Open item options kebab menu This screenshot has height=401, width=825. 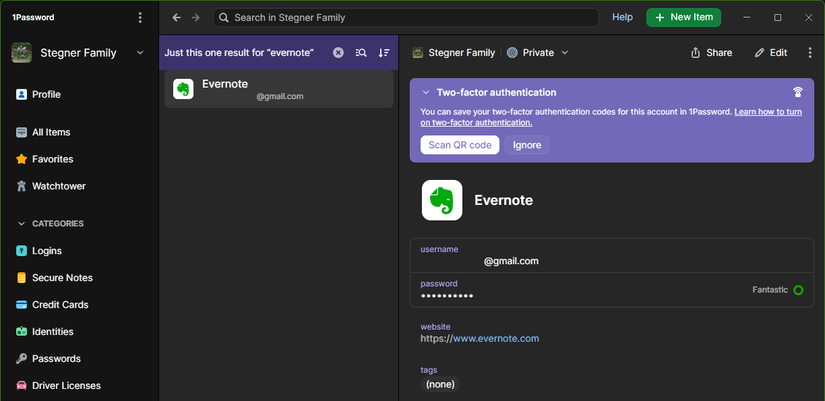(810, 53)
